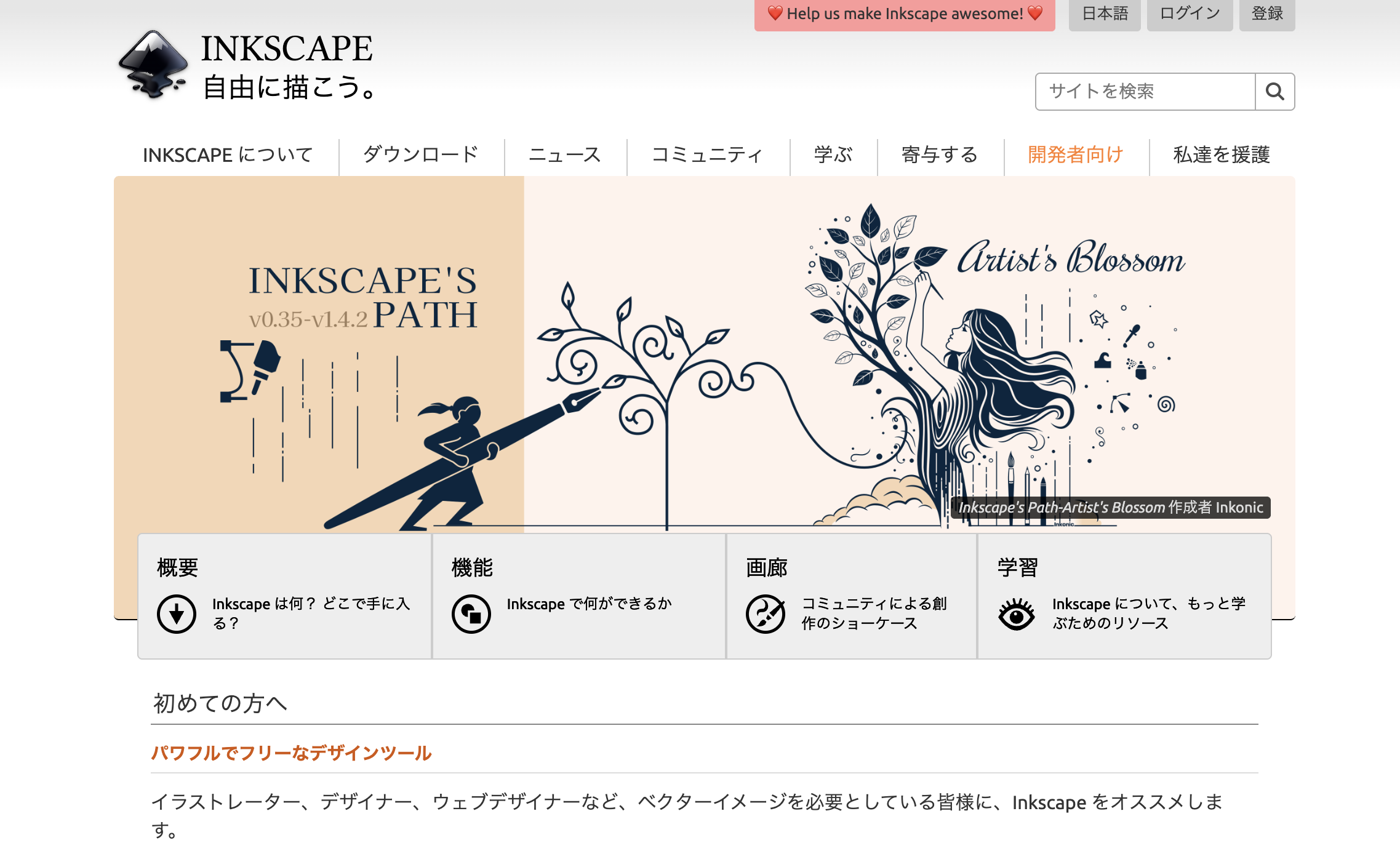The width and height of the screenshot is (1400, 859).
Task: Open the 日本語 language selector
Action: (x=1105, y=14)
